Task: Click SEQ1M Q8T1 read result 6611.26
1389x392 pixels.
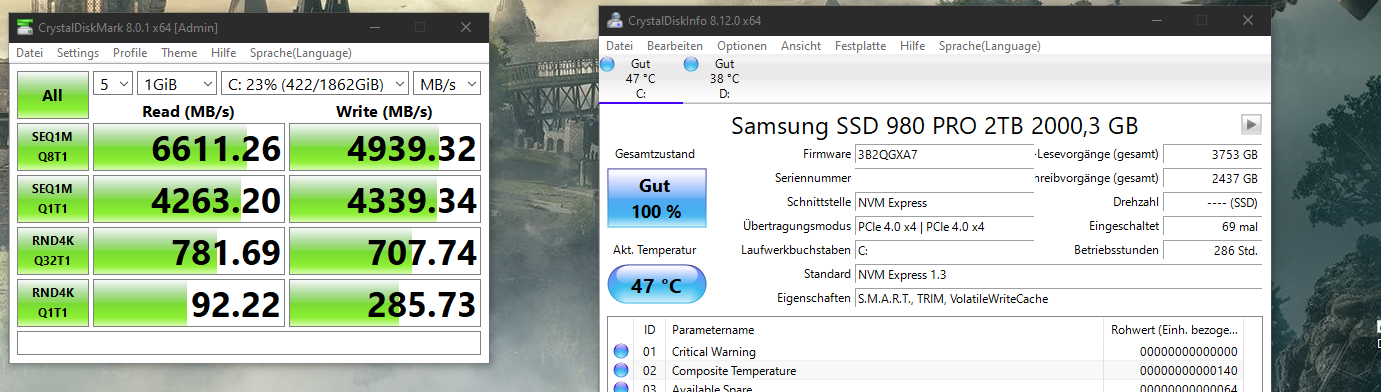Action: [x=189, y=147]
